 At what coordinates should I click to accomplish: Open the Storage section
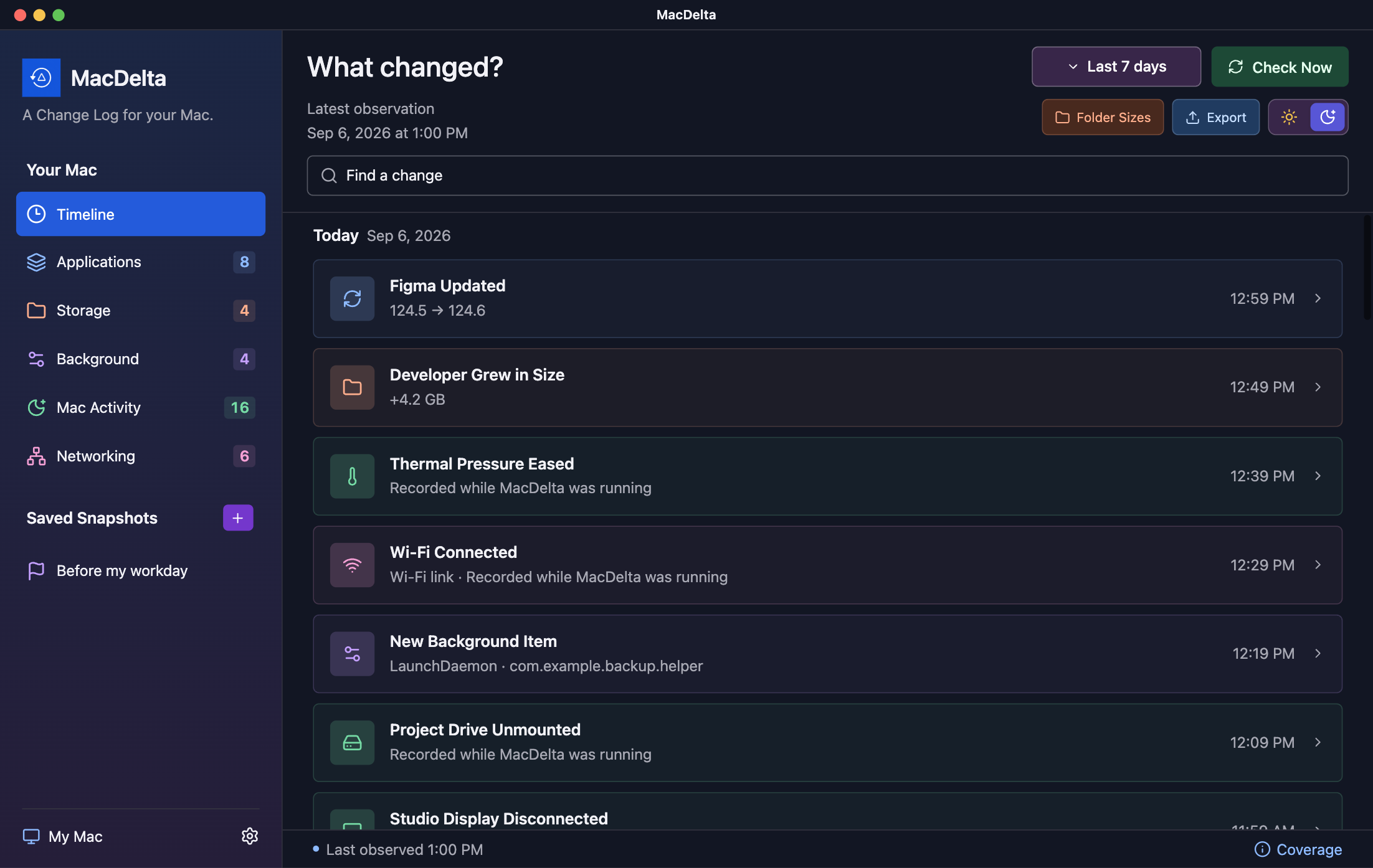tap(141, 310)
